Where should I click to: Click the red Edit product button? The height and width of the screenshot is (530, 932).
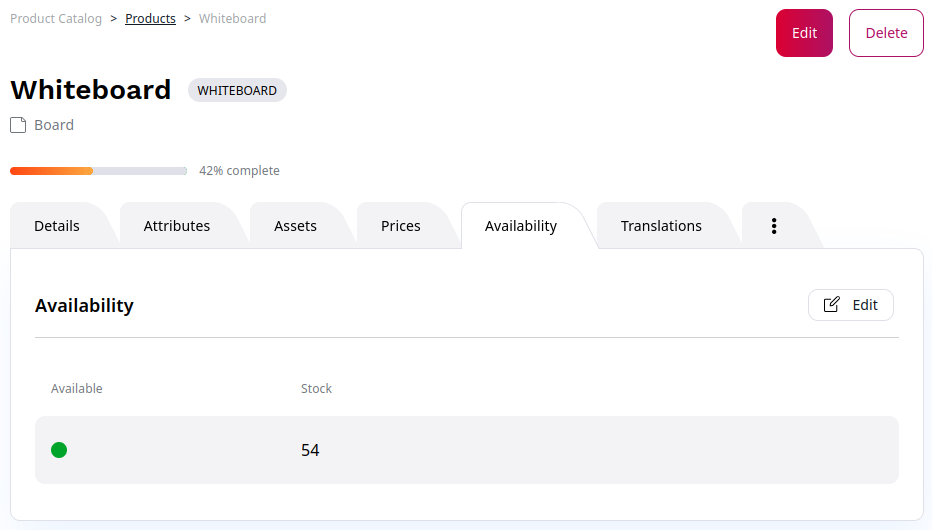click(x=804, y=33)
